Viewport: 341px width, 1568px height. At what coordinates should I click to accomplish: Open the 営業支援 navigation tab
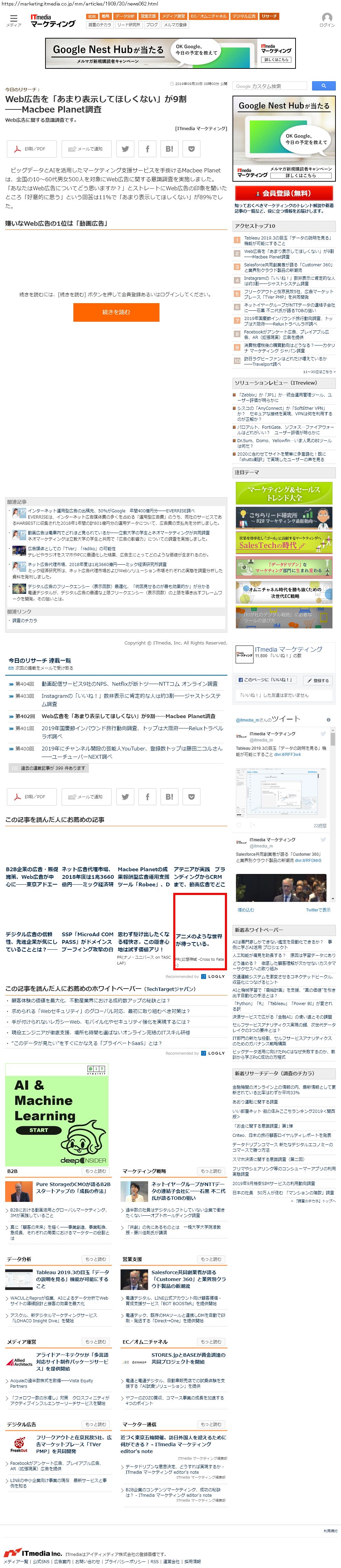[x=148, y=17]
